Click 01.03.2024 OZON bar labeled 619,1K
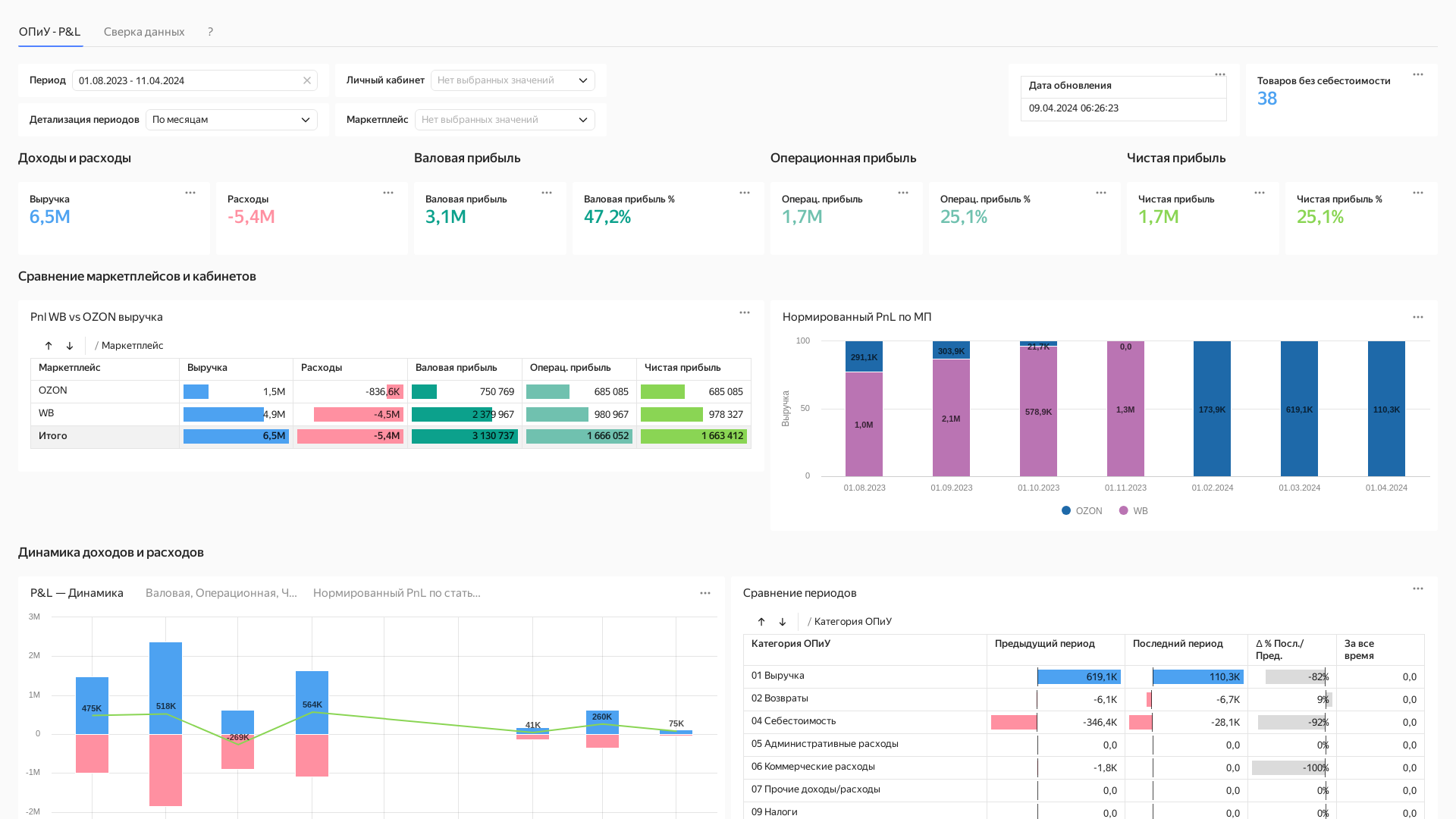 click(x=1299, y=409)
